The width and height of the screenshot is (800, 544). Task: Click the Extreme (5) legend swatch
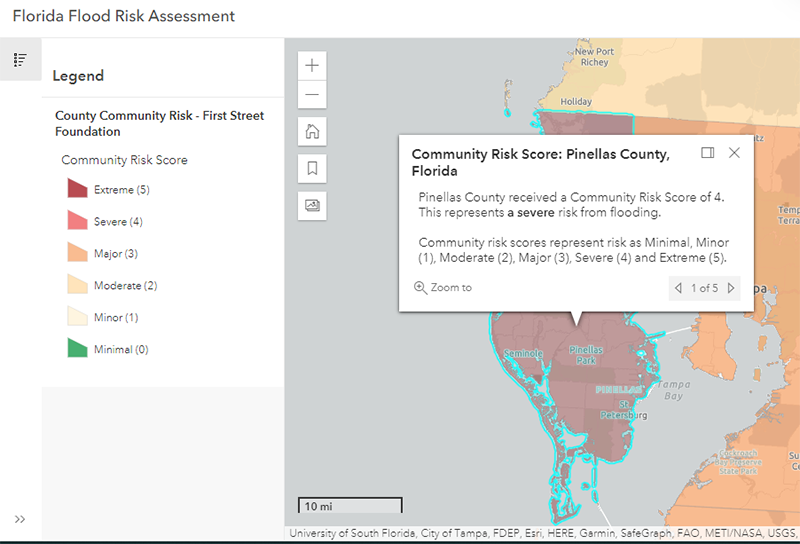pyautogui.click(x=78, y=189)
